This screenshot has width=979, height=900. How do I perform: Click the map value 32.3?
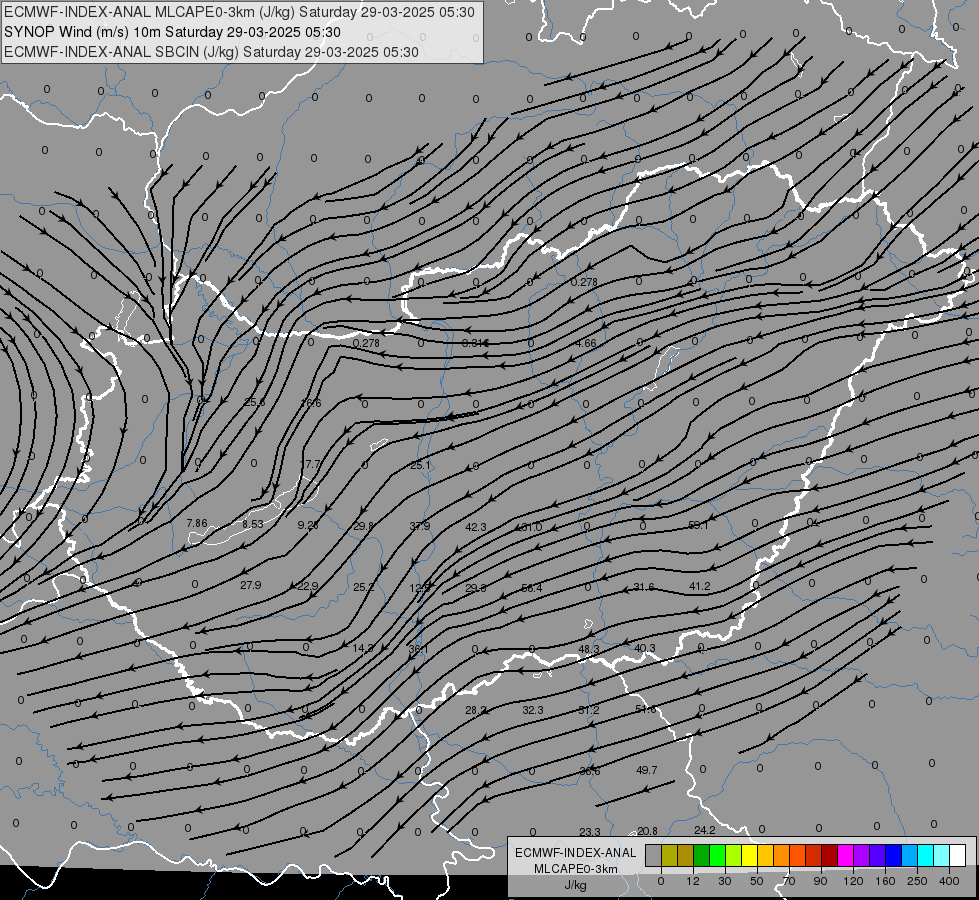tap(533, 710)
